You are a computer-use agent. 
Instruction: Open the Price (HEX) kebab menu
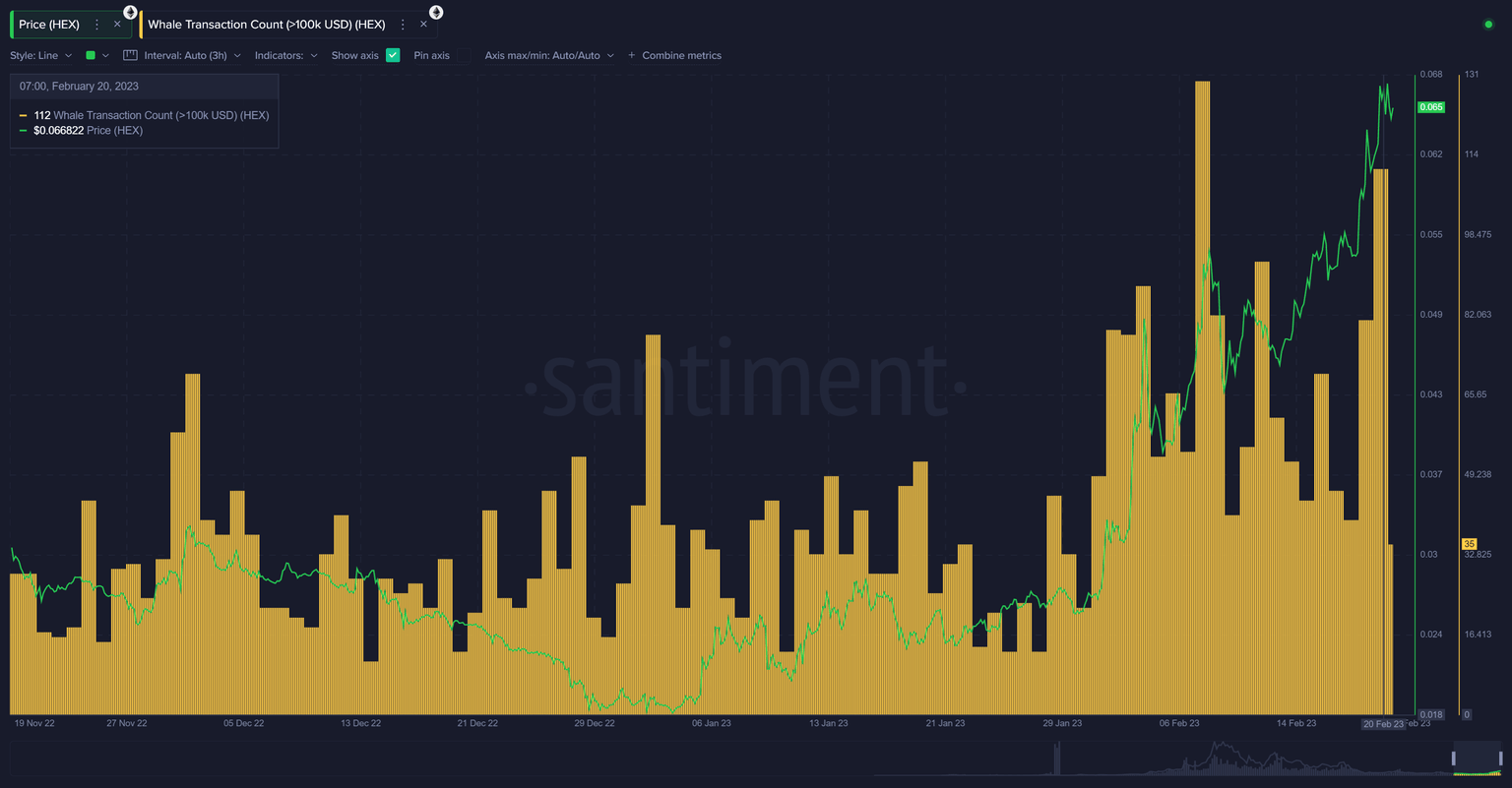pos(95,24)
